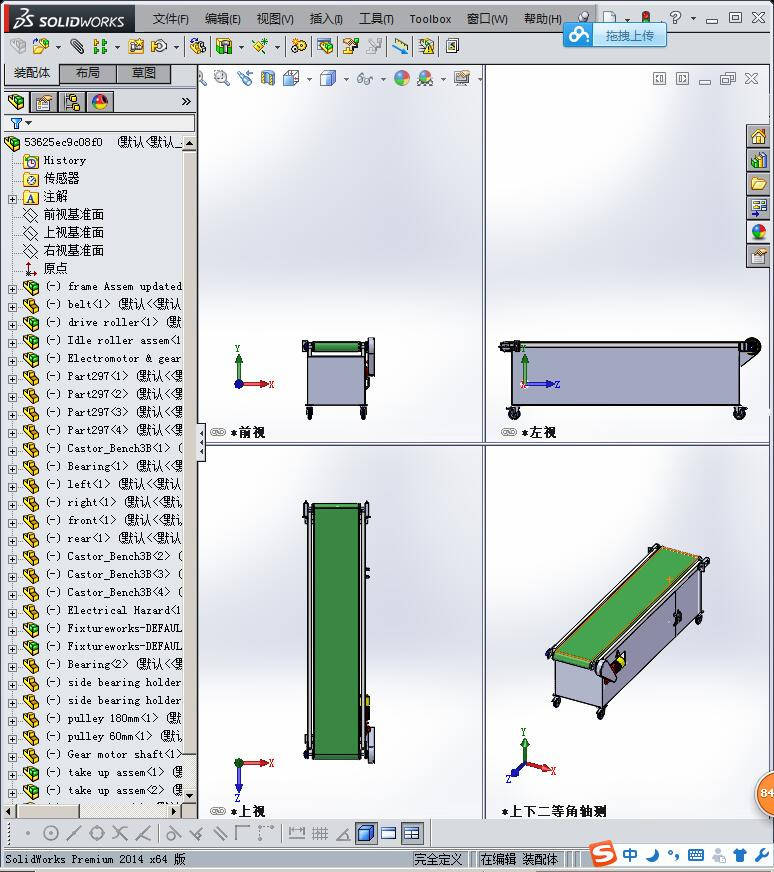Open the Hide/Show Items dropdown arrow
The height and width of the screenshot is (872, 774).
383,80
